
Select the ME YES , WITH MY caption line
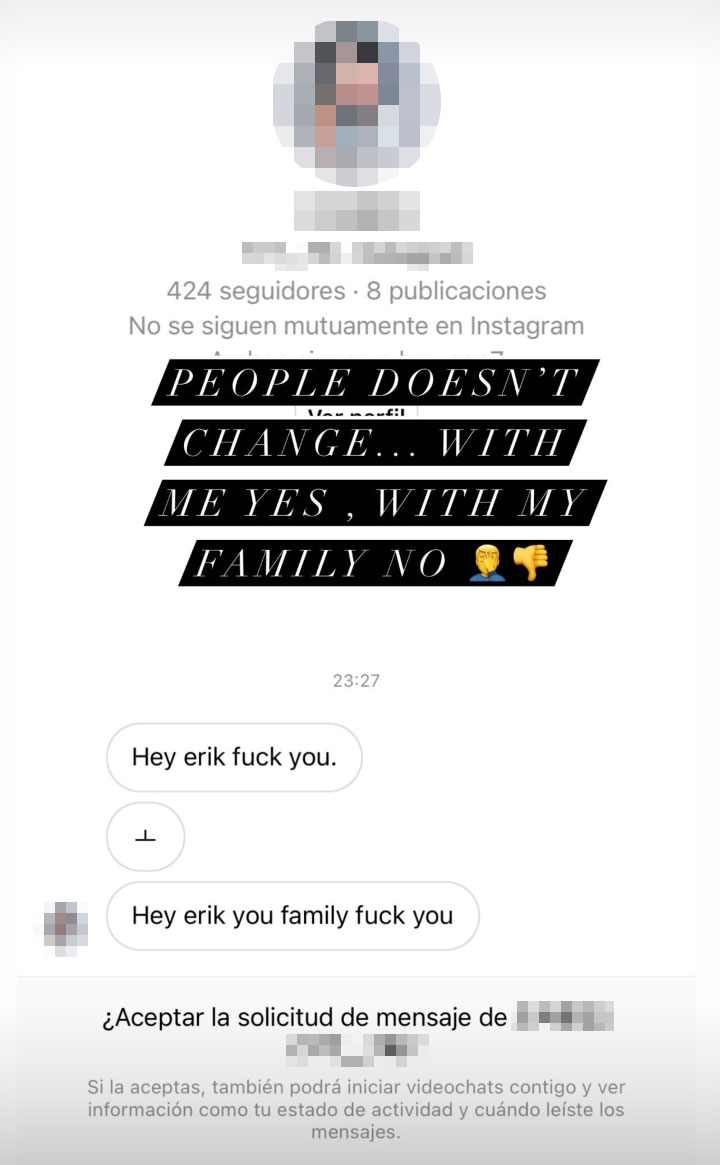click(x=375, y=503)
